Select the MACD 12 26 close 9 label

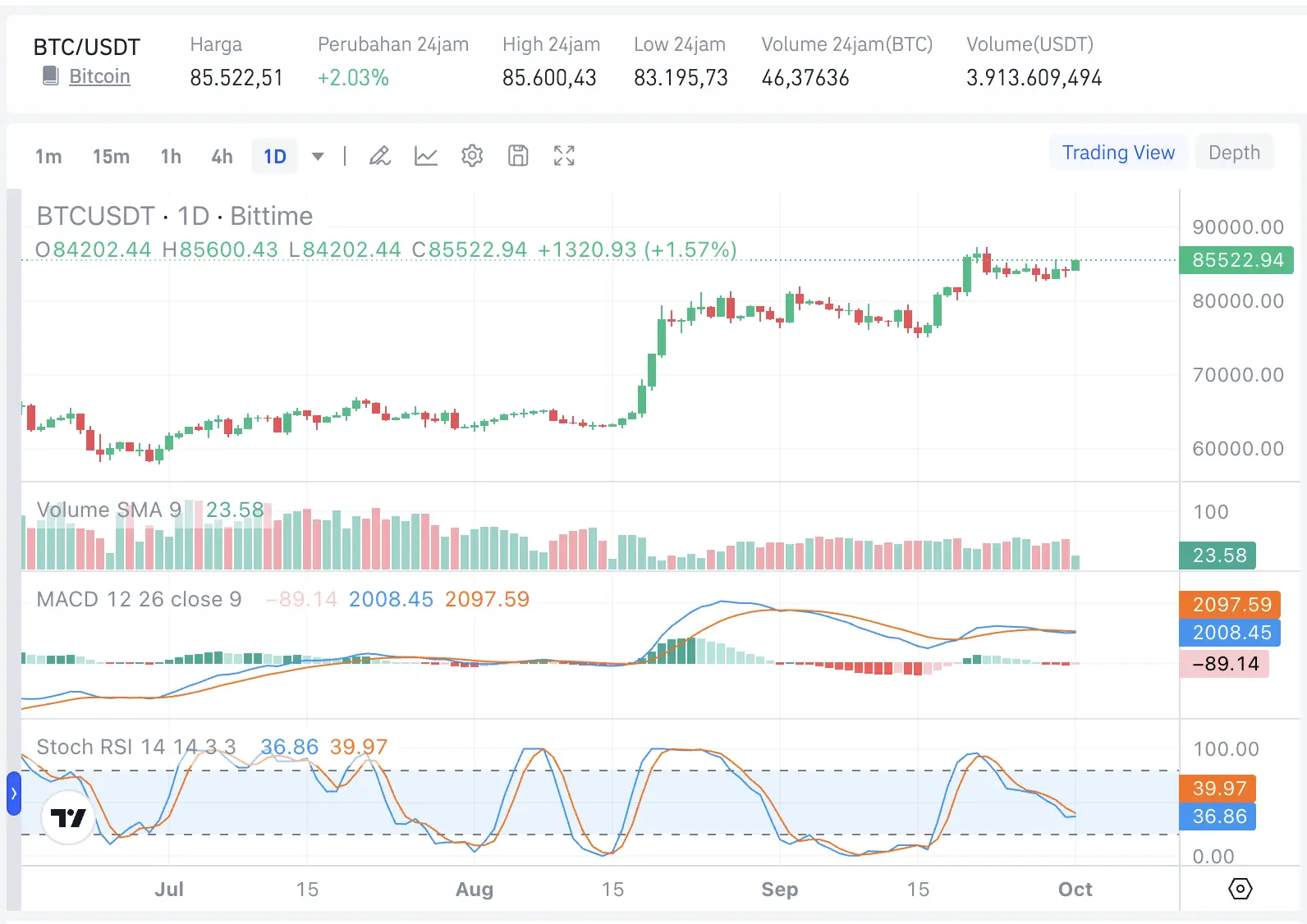[139, 599]
